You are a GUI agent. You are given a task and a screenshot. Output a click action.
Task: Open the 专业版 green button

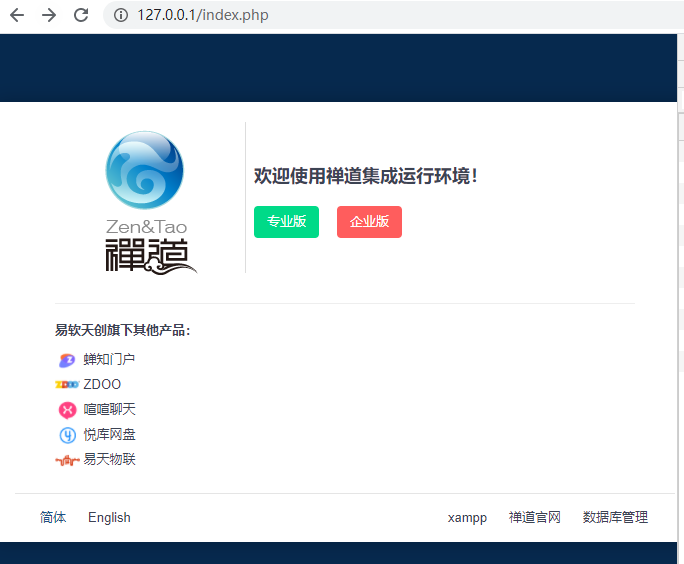pyautogui.click(x=286, y=222)
